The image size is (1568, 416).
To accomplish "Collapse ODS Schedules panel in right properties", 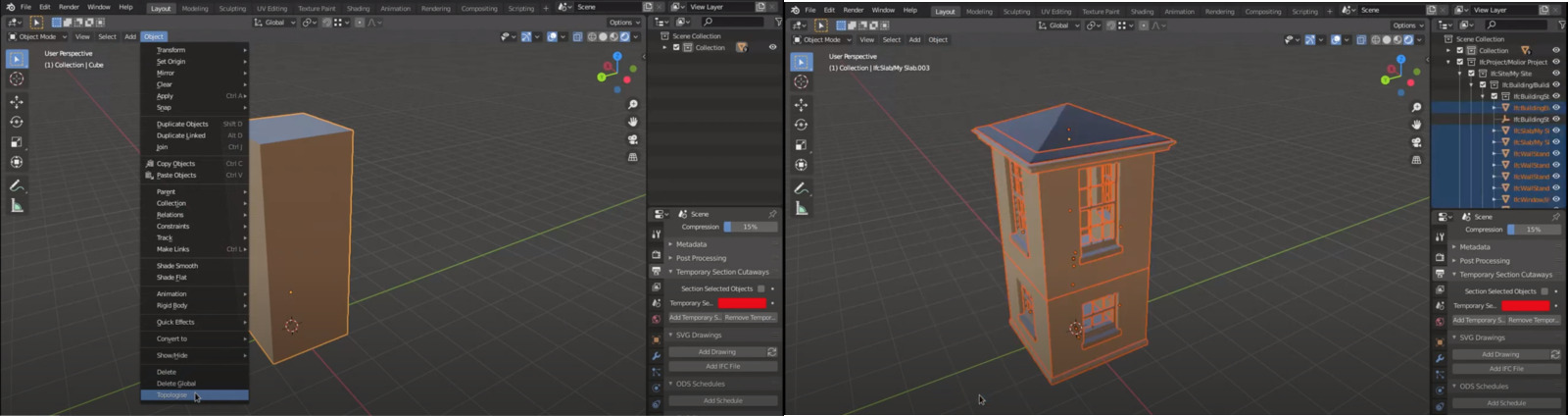I will (x=1484, y=387).
